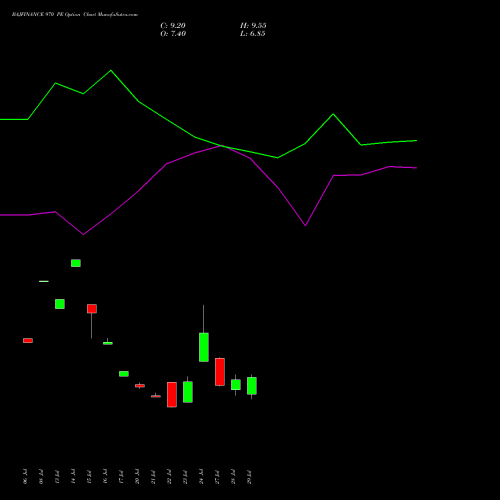The width and height of the screenshot is (500, 500).
Task: Click the chart title text at the top
Action: (75, 15)
